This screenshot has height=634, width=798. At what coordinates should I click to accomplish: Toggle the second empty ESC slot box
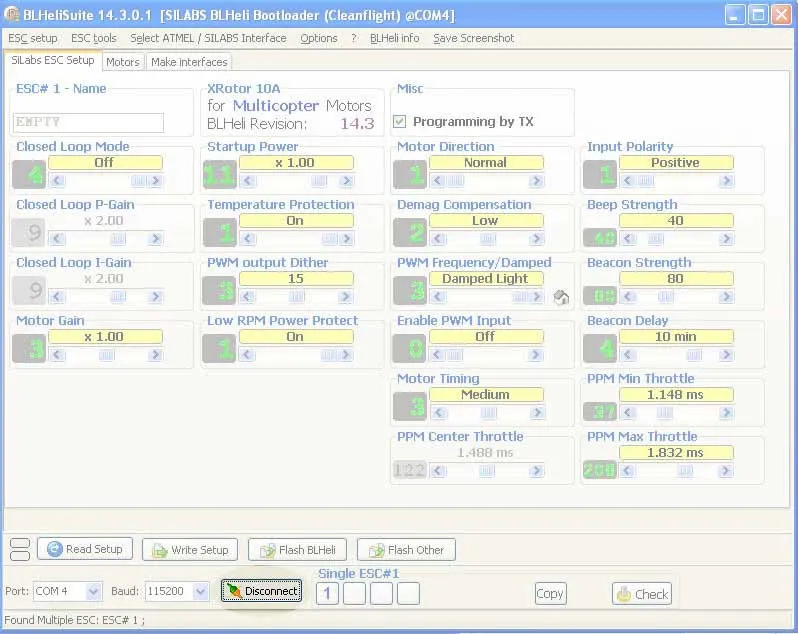coord(381,593)
